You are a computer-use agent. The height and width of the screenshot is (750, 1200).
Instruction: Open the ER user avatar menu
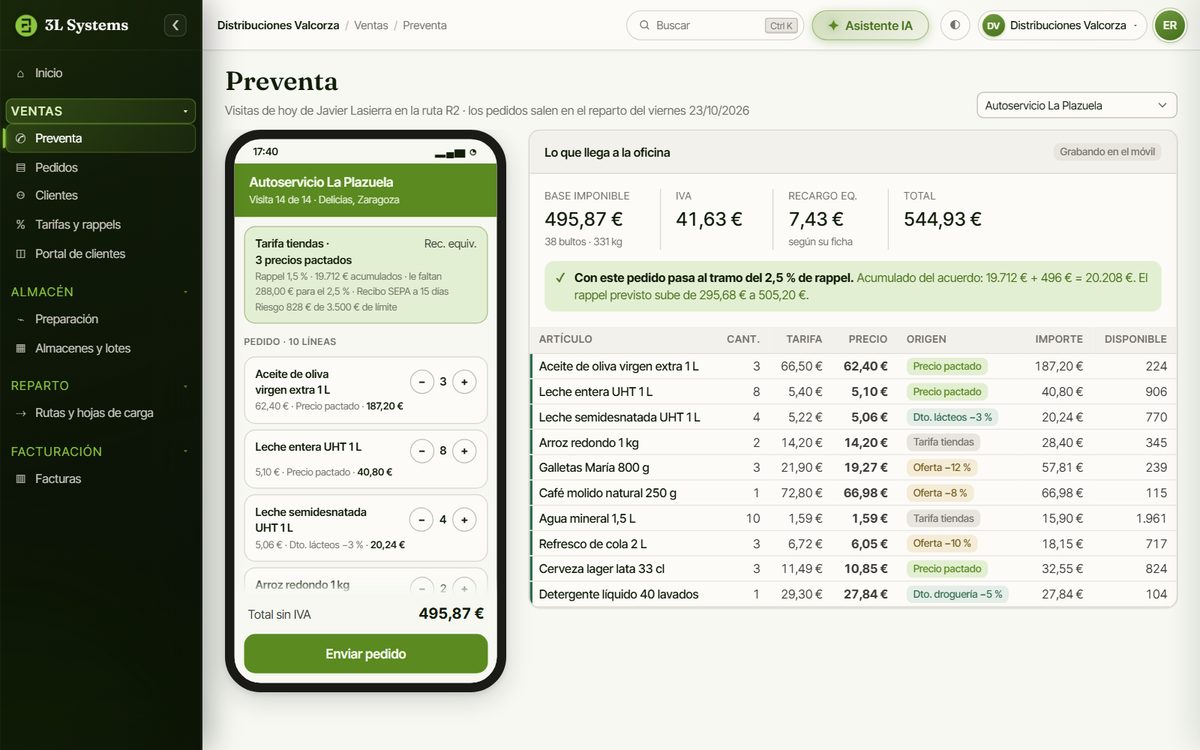[x=1169, y=25]
